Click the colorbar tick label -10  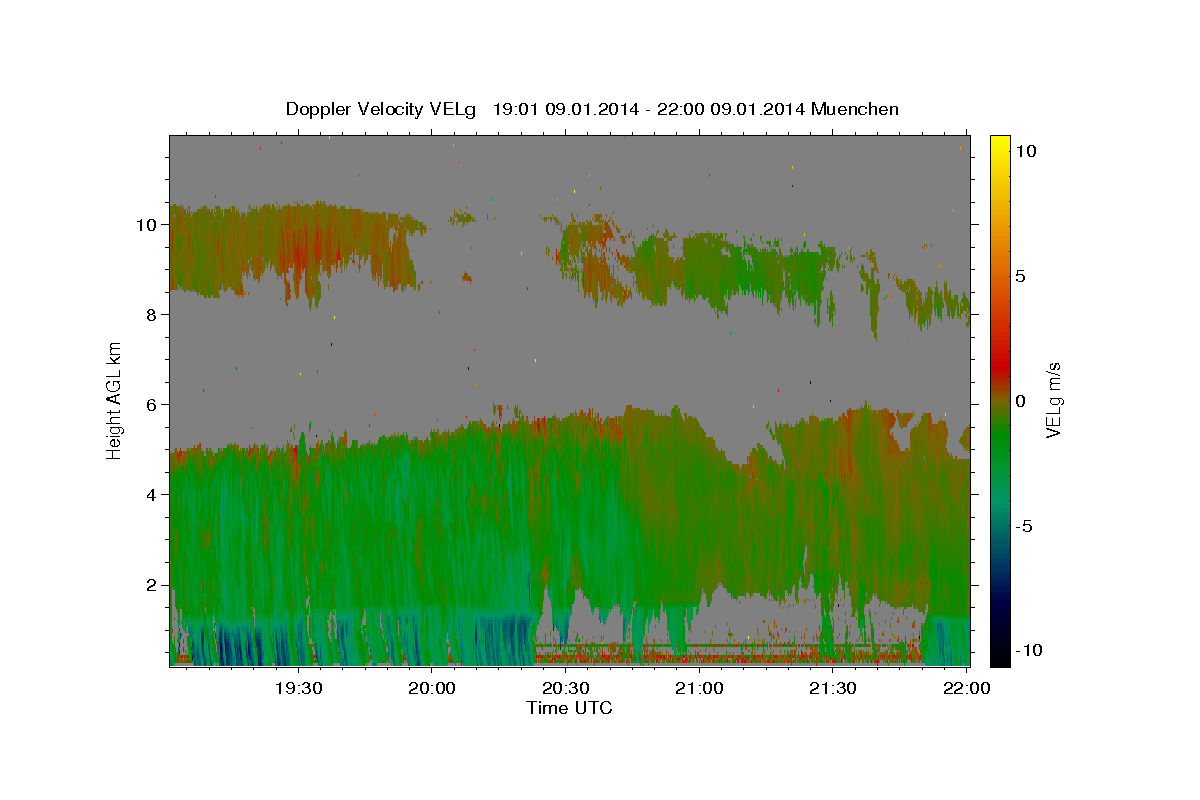[1027, 651]
